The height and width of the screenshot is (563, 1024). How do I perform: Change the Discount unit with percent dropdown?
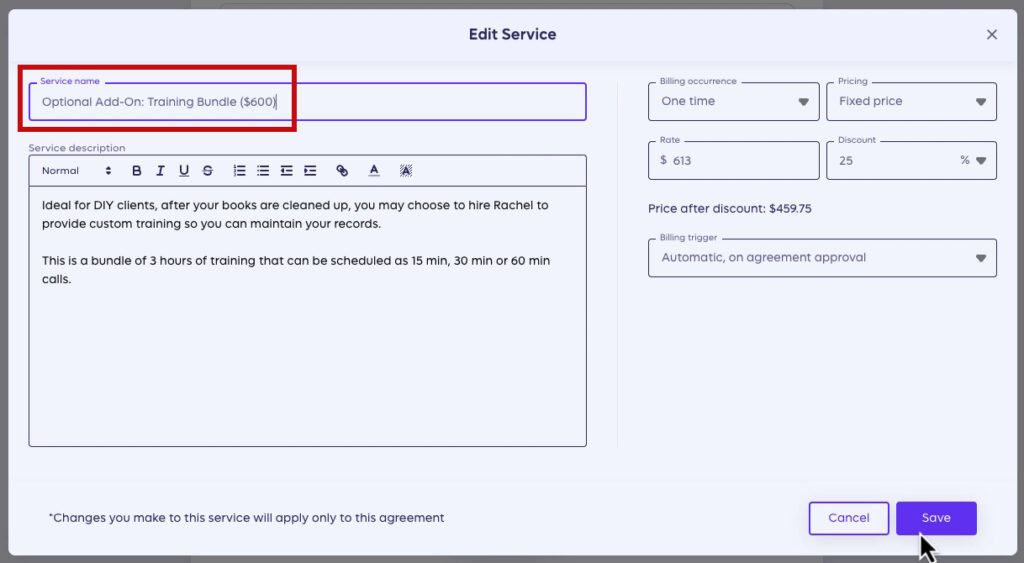[973, 160]
